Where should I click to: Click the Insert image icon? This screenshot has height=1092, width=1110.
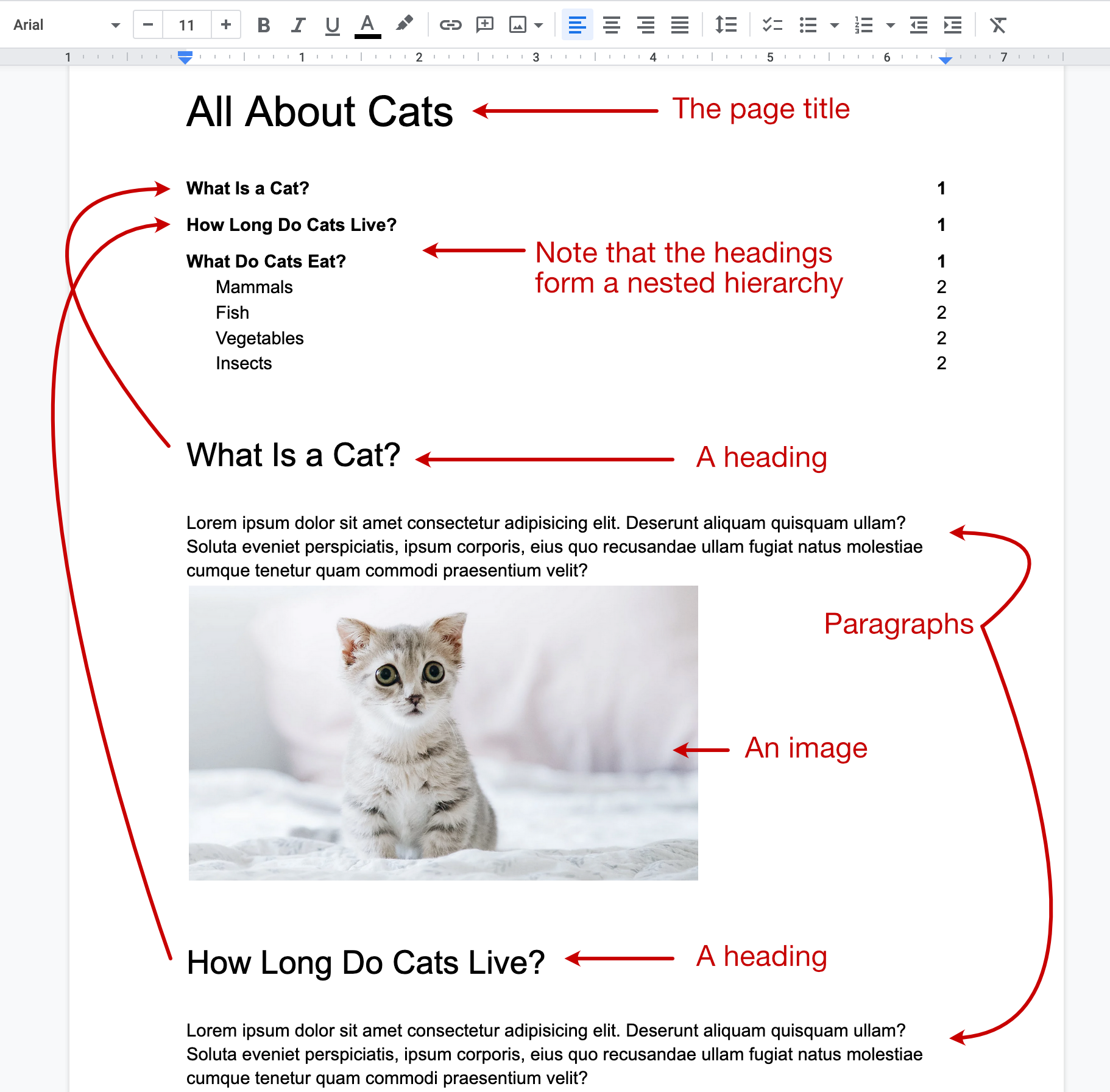click(517, 25)
